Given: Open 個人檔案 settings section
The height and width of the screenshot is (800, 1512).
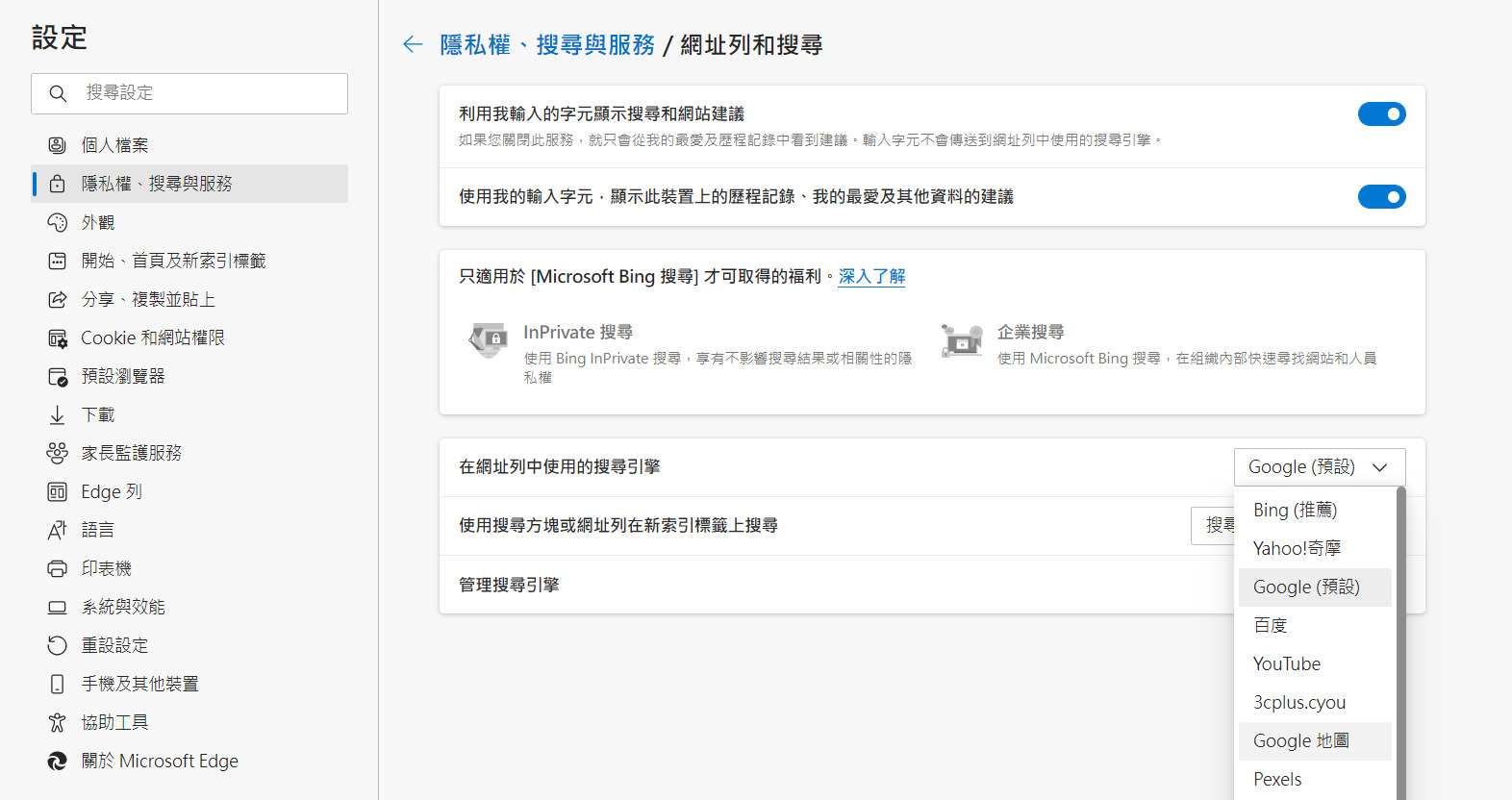Looking at the screenshot, I should [x=189, y=145].
